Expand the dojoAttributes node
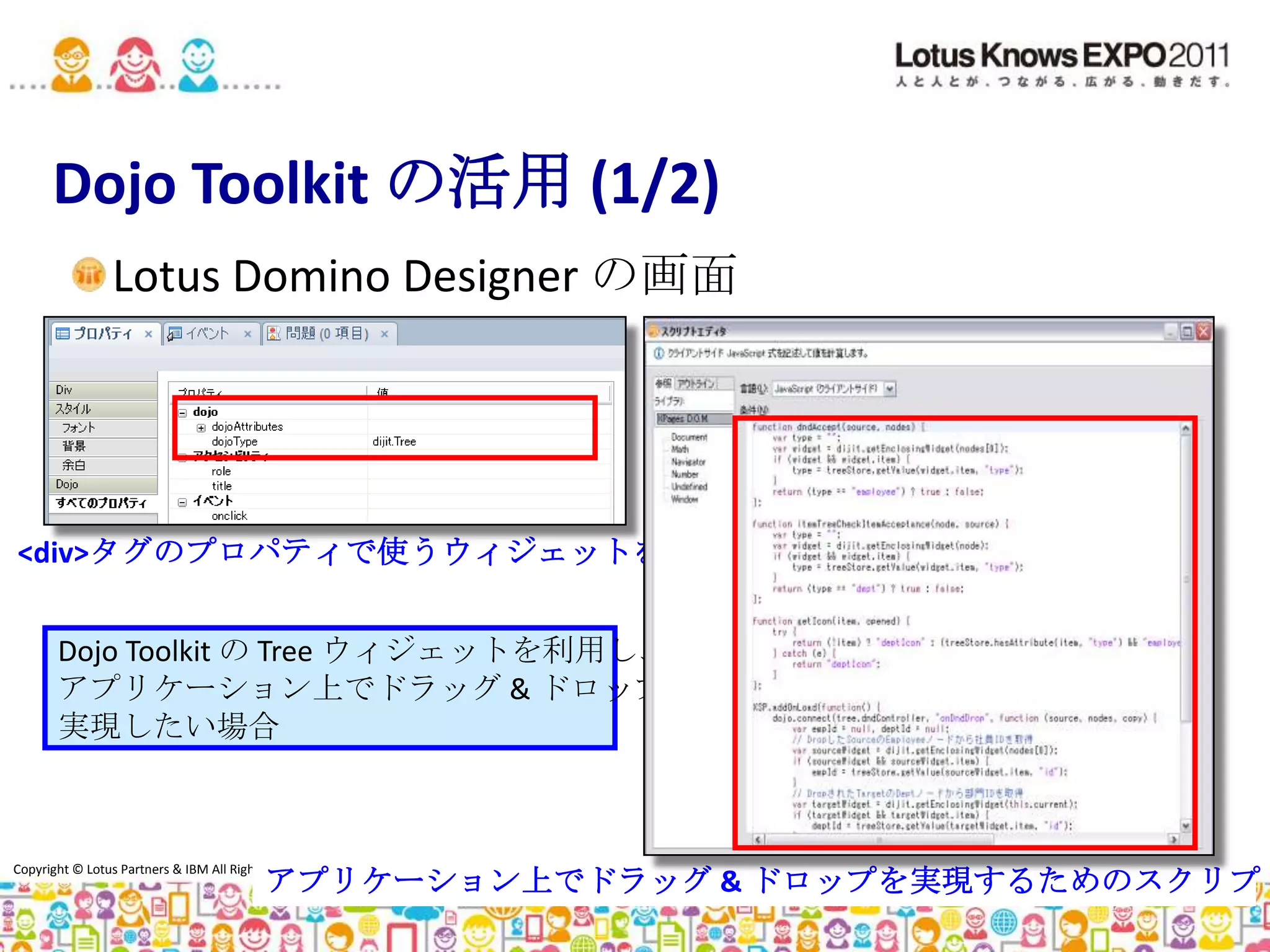The height and width of the screenshot is (952, 1270). (201, 428)
